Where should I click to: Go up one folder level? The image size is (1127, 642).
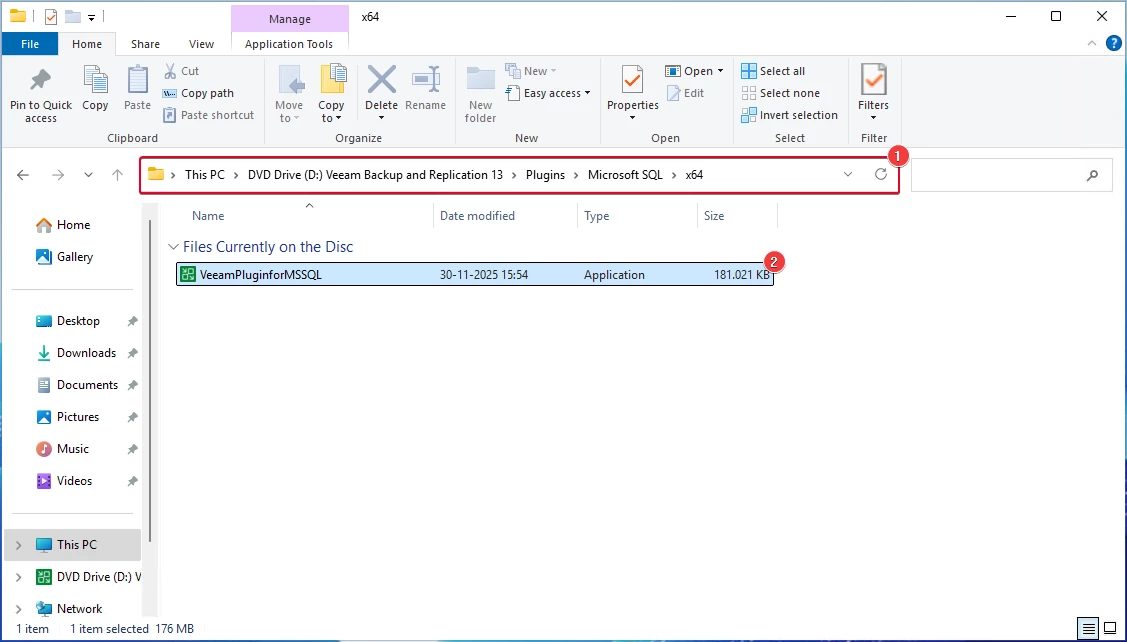click(118, 175)
